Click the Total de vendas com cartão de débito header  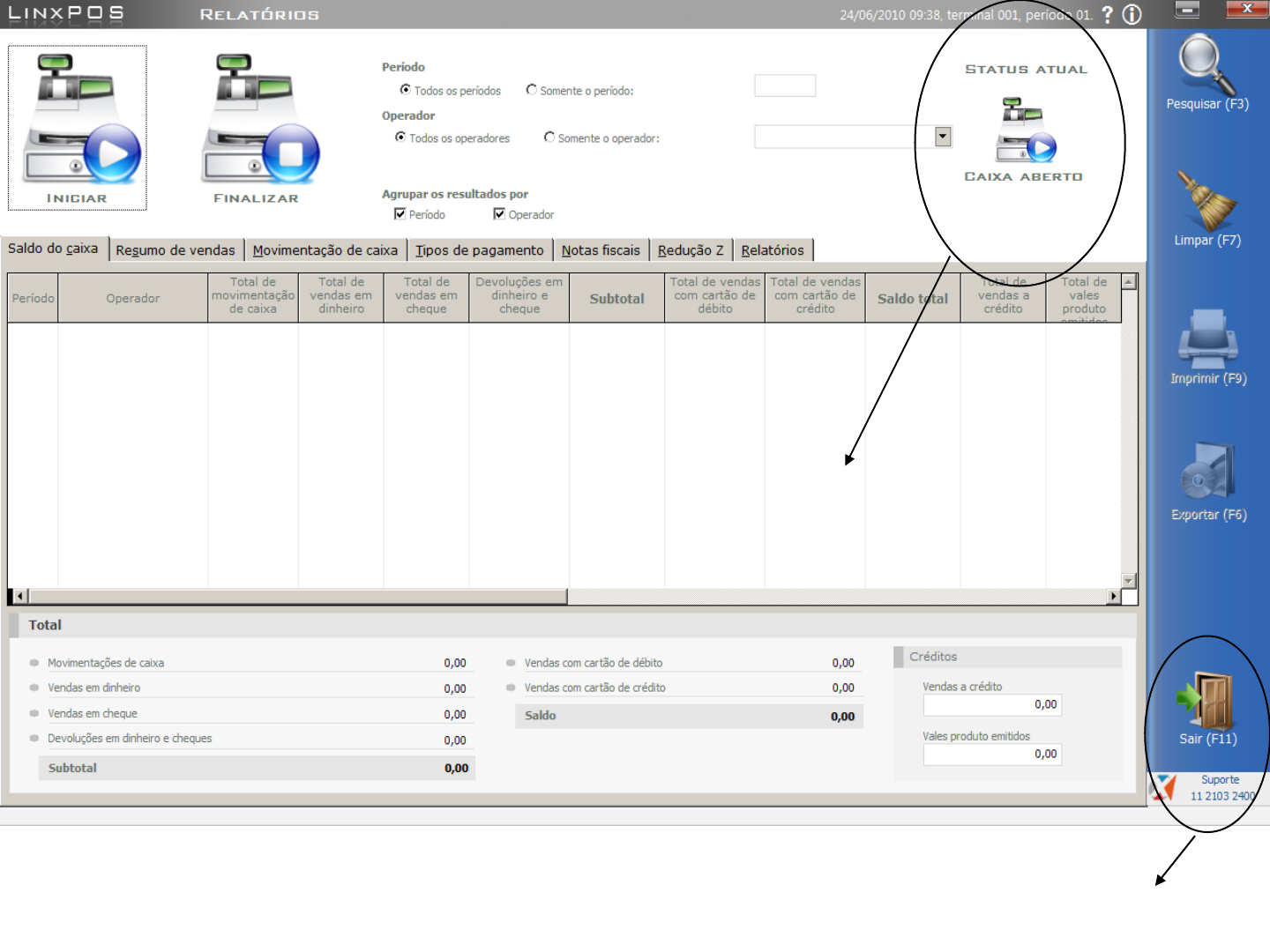point(715,298)
